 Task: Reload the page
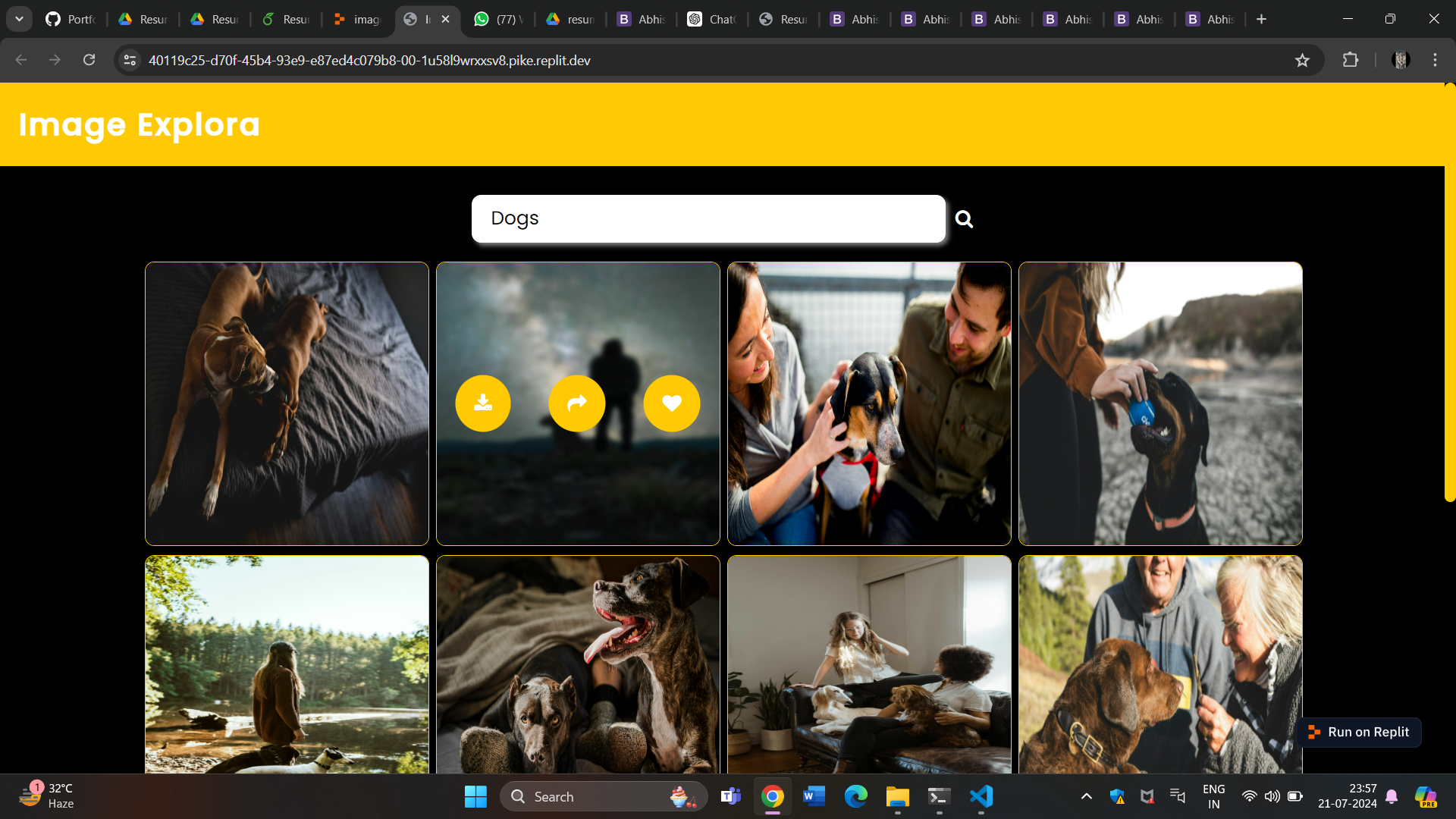point(89,61)
